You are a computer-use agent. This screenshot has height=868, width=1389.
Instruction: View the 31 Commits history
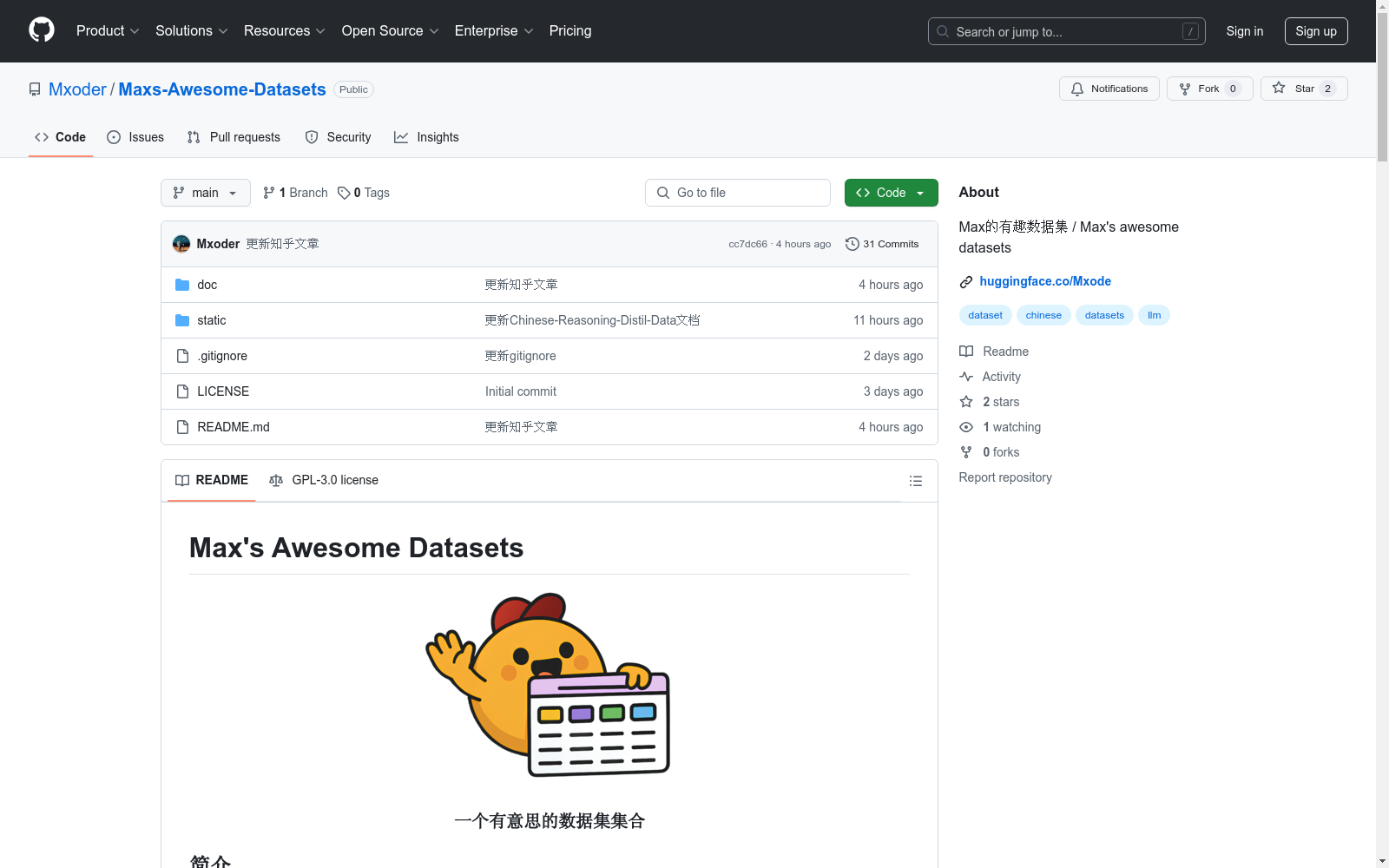[x=882, y=244]
